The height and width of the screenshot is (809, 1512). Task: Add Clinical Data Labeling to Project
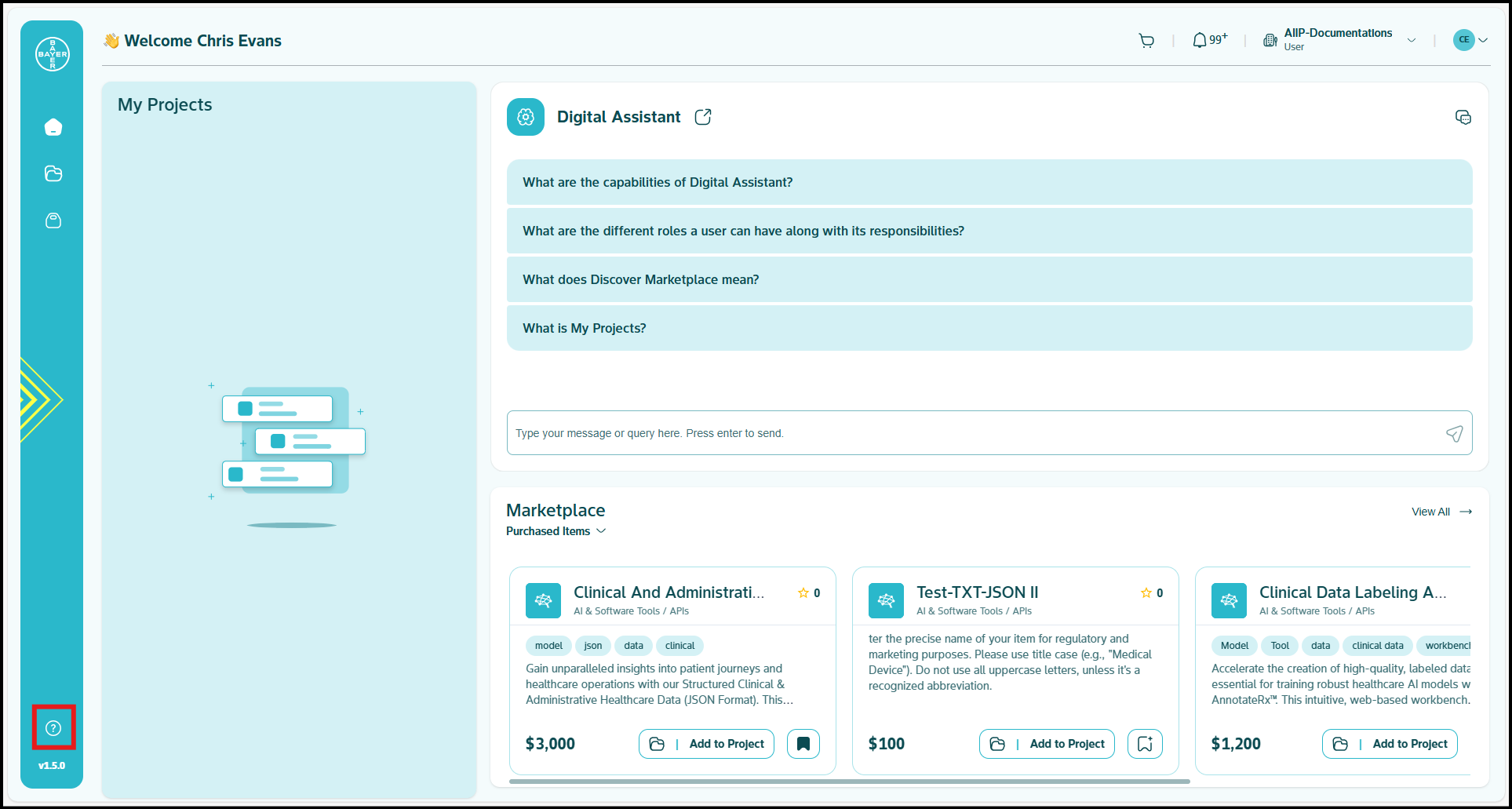pyautogui.click(x=1389, y=743)
